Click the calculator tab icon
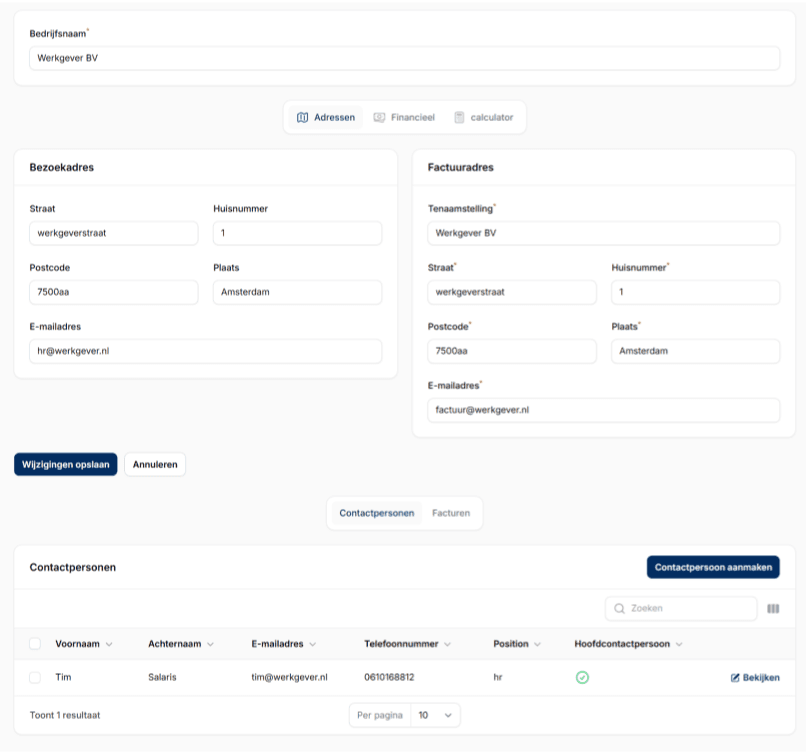Viewport: 806px width, 755px height. tap(459, 118)
